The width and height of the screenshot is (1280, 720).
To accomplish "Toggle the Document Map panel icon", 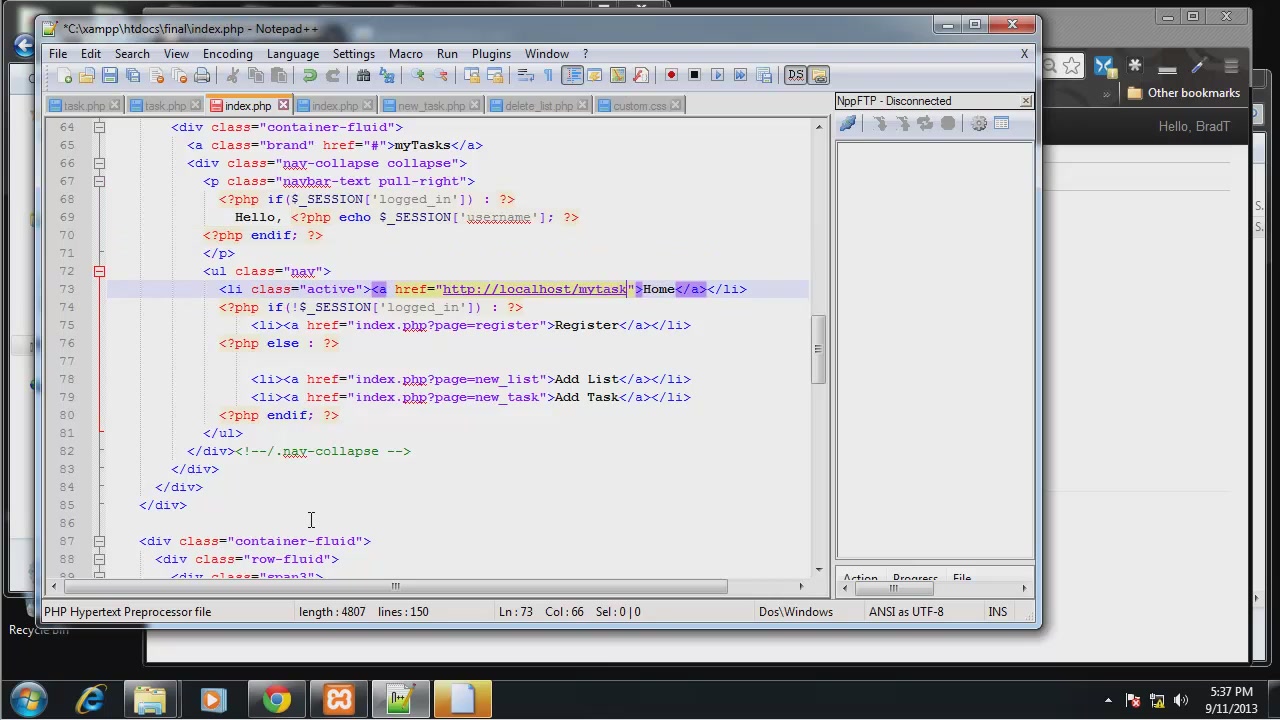I will pos(617,75).
